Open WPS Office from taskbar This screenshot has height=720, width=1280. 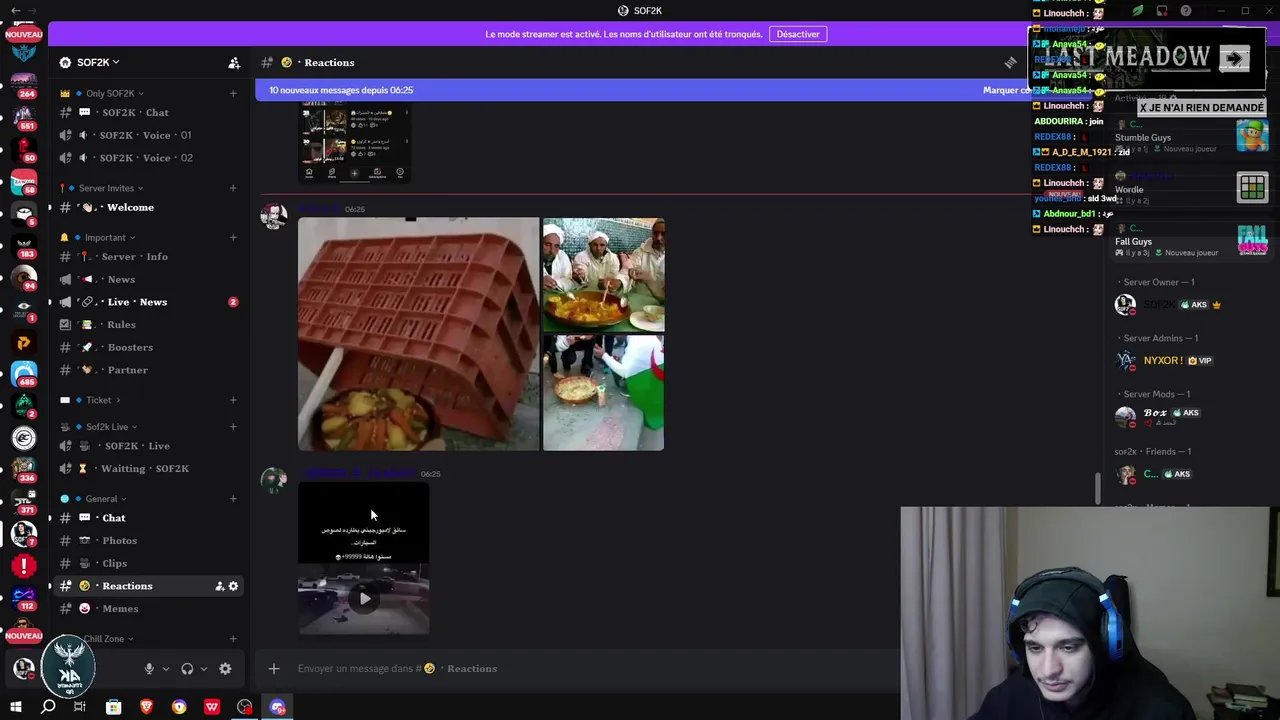[212, 707]
